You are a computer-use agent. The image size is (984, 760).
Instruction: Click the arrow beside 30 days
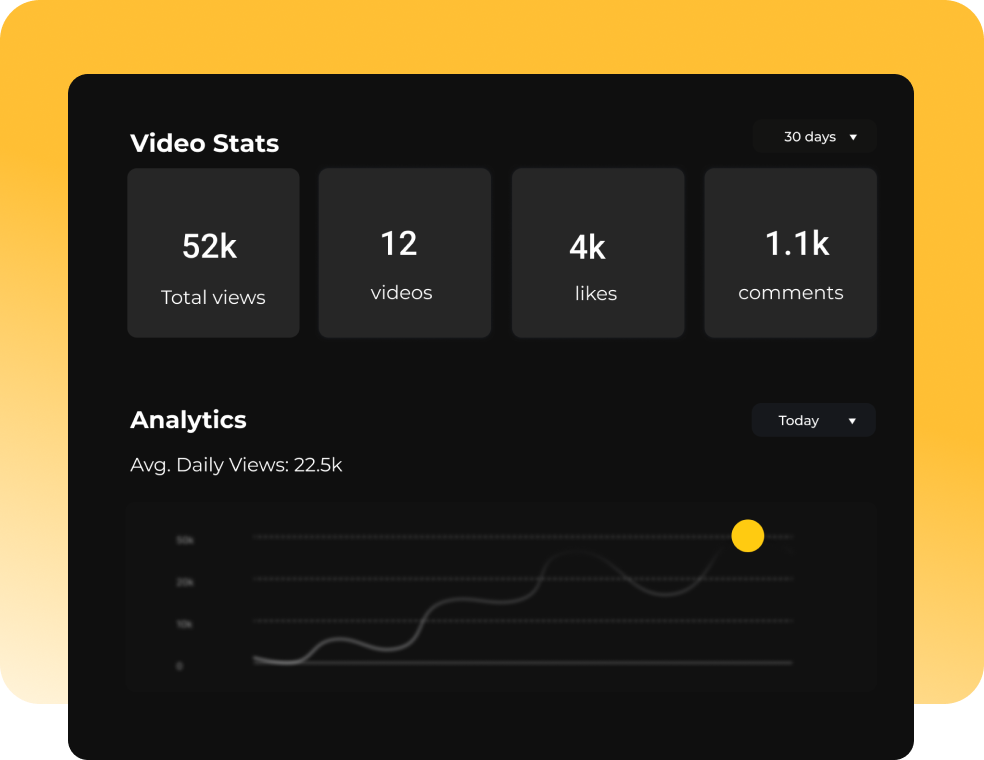[x=853, y=137]
